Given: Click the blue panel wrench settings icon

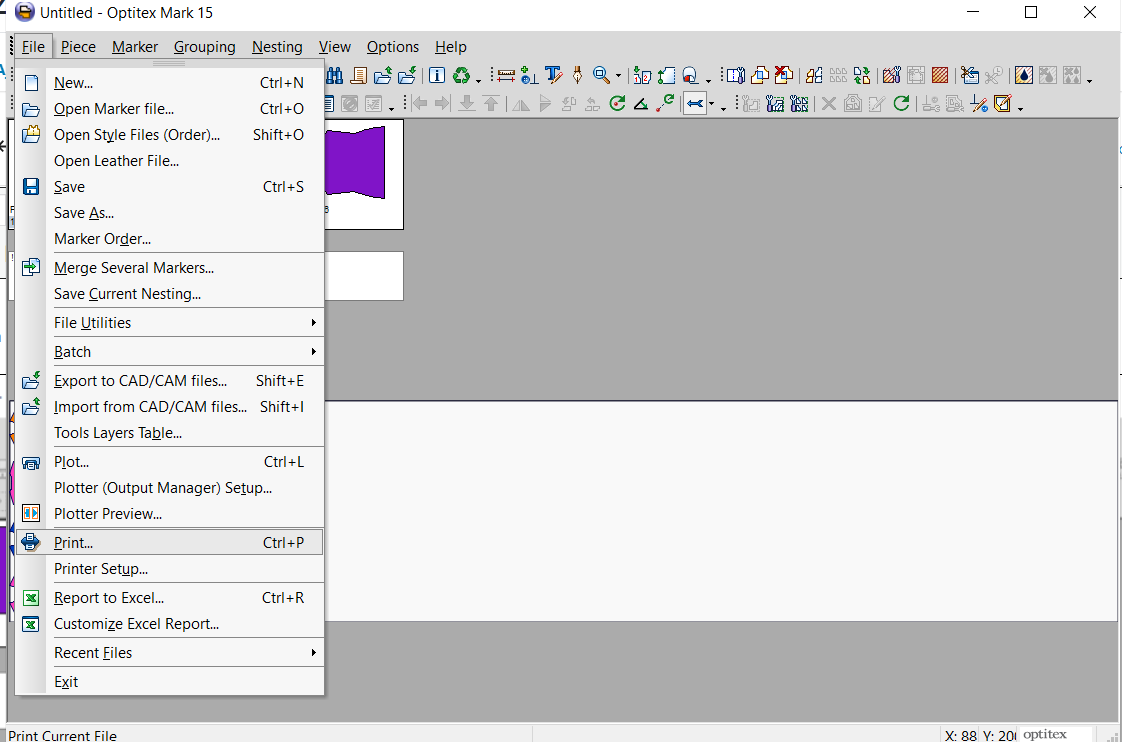Looking at the screenshot, I should (736, 75).
